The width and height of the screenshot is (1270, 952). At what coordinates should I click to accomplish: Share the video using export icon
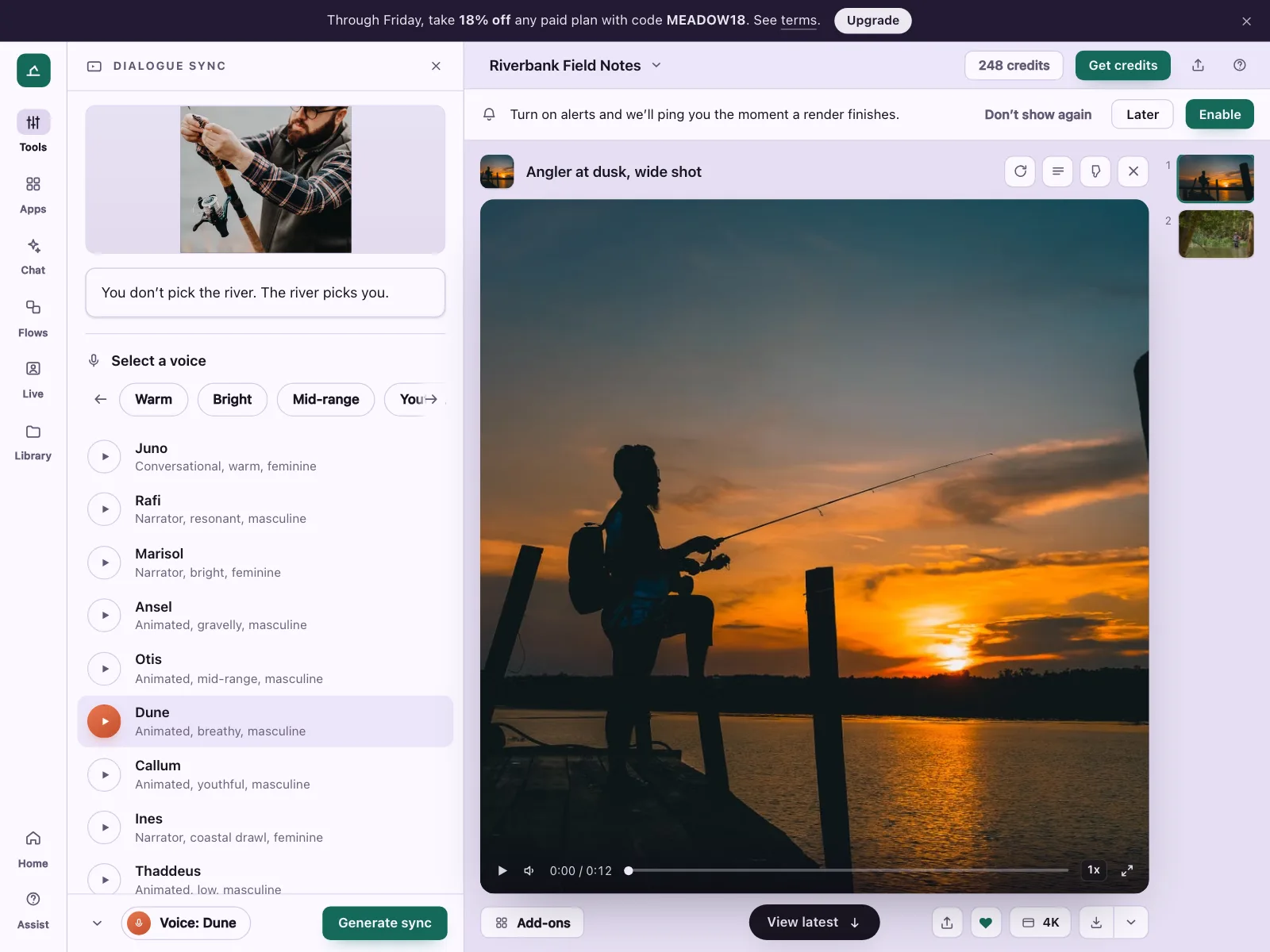[947, 923]
